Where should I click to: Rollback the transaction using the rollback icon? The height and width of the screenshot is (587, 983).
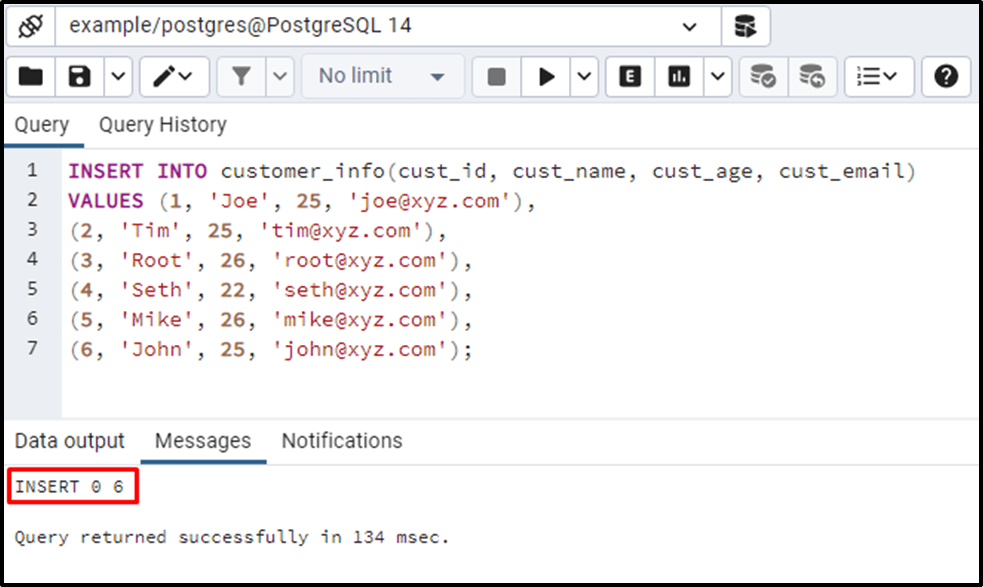pyautogui.click(x=812, y=76)
